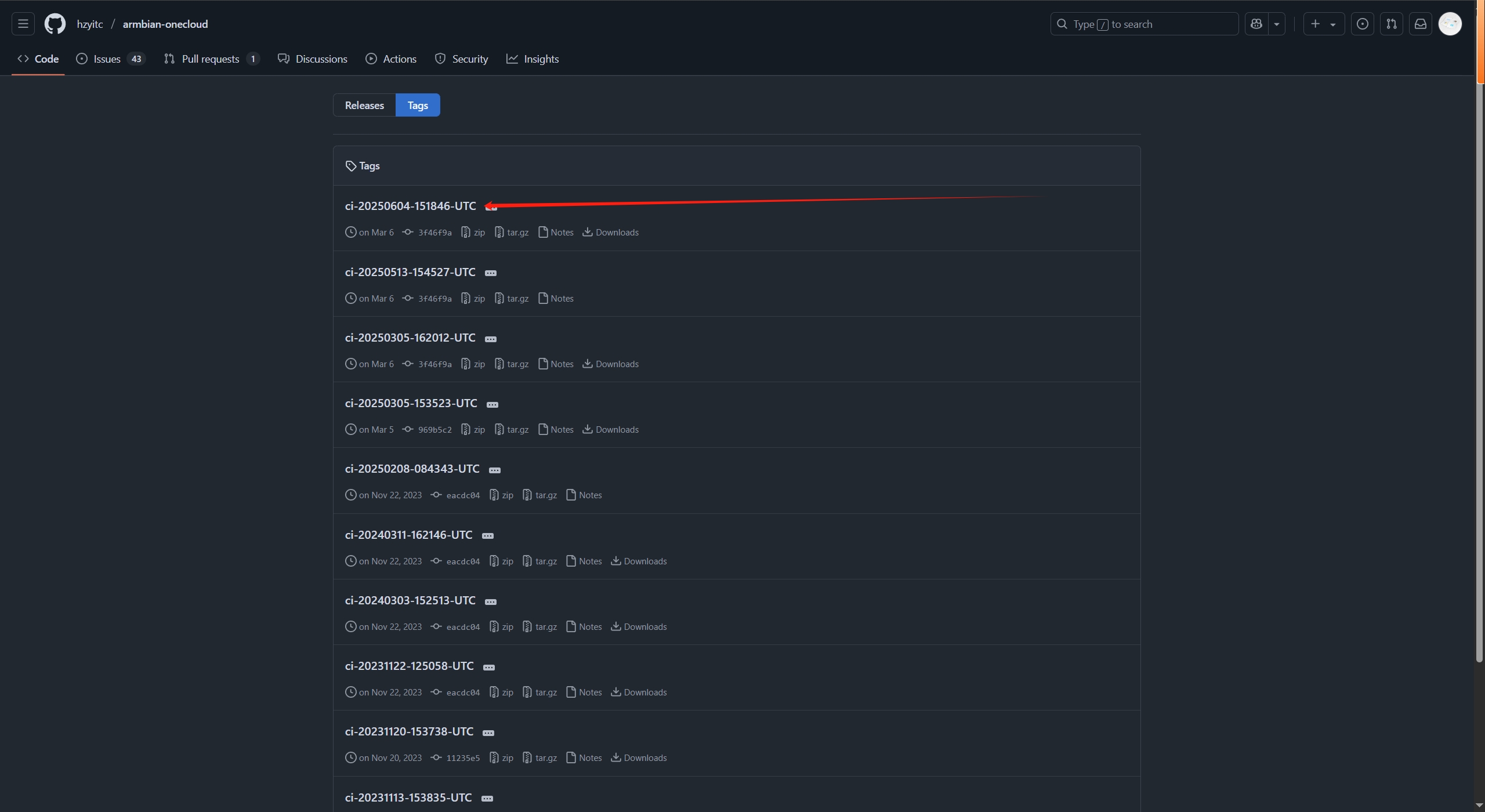Open the user avatar menu
The height and width of the screenshot is (812, 1485).
[1450, 24]
